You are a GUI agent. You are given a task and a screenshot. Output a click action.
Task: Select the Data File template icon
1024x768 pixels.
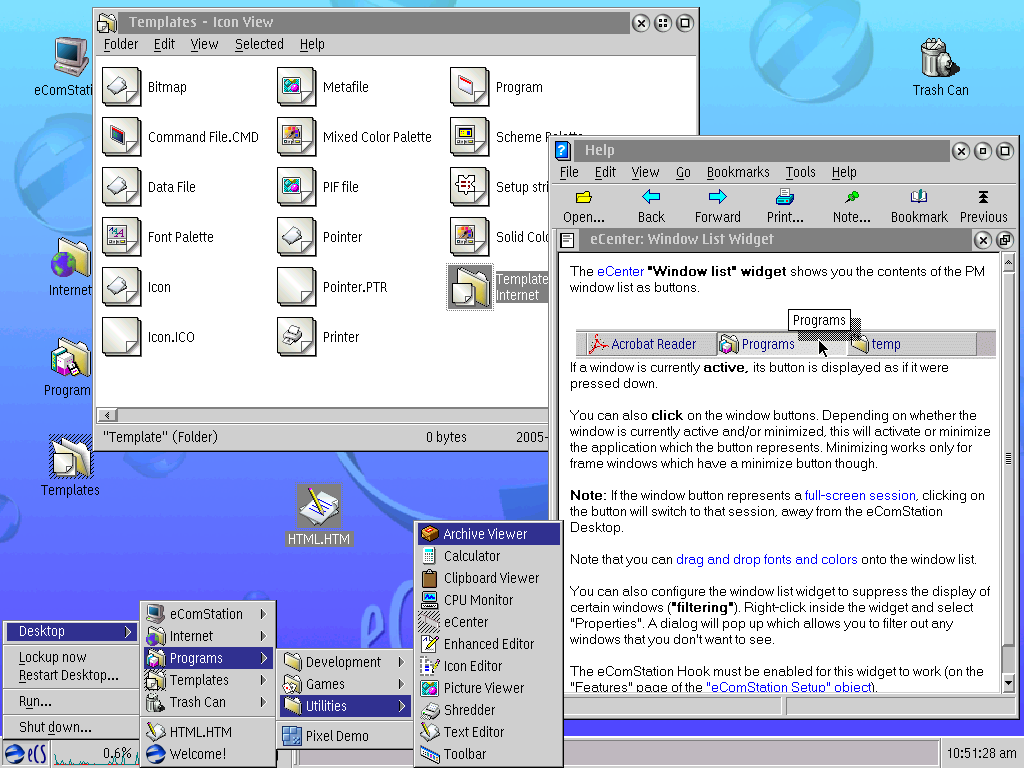pyautogui.click(x=121, y=187)
